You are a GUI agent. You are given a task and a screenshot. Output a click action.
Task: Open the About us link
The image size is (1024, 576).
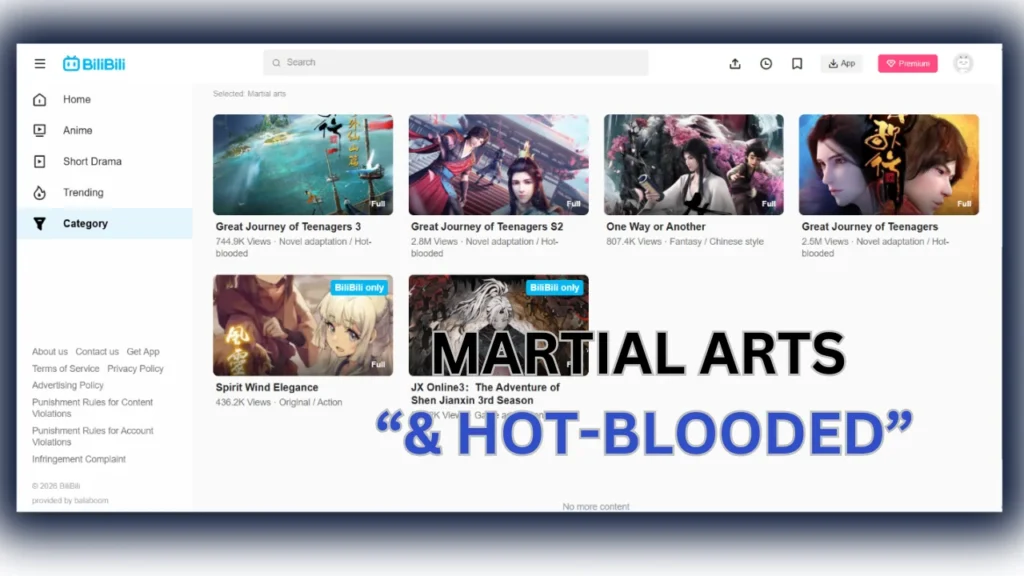point(49,351)
